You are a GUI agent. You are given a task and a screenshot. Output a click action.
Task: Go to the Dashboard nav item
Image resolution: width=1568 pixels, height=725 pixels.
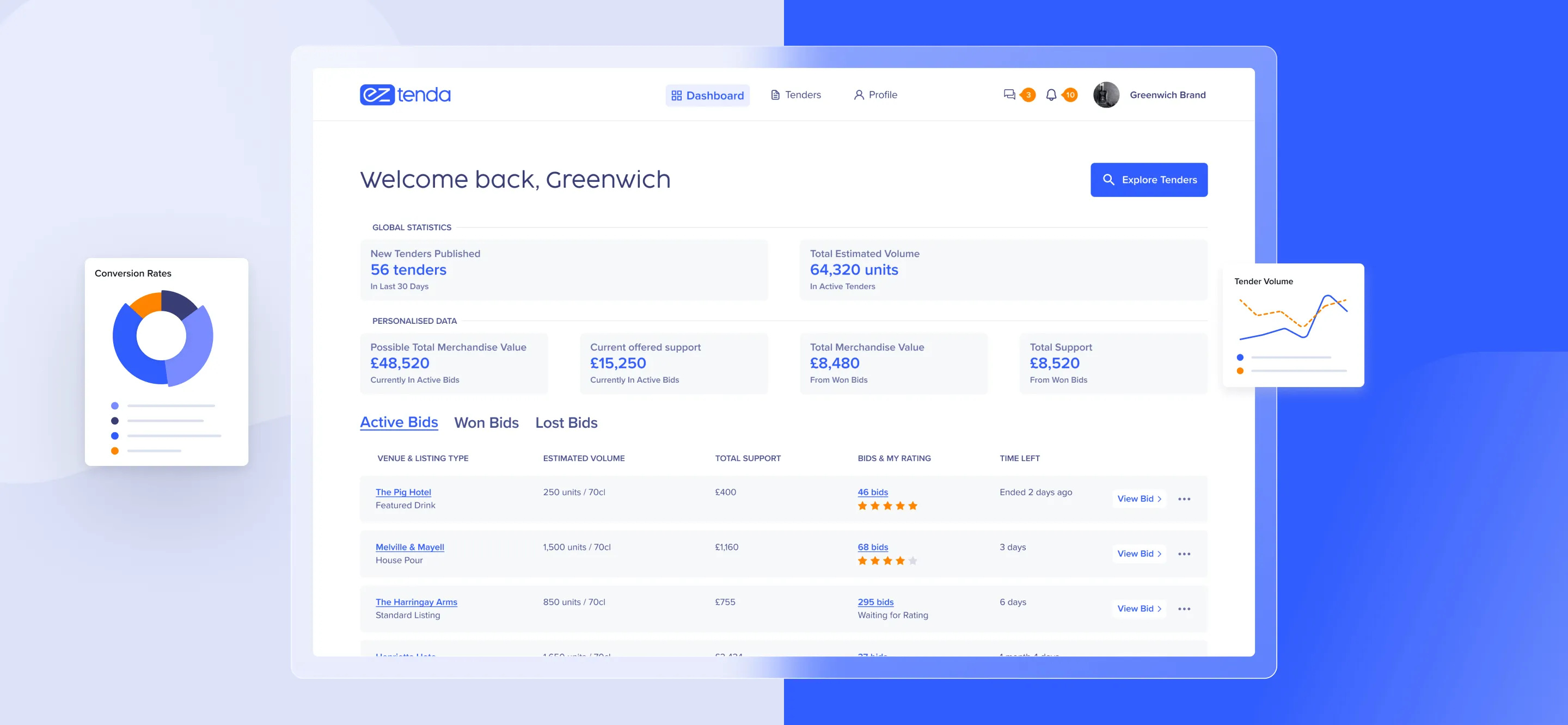(x=707, y=96)
